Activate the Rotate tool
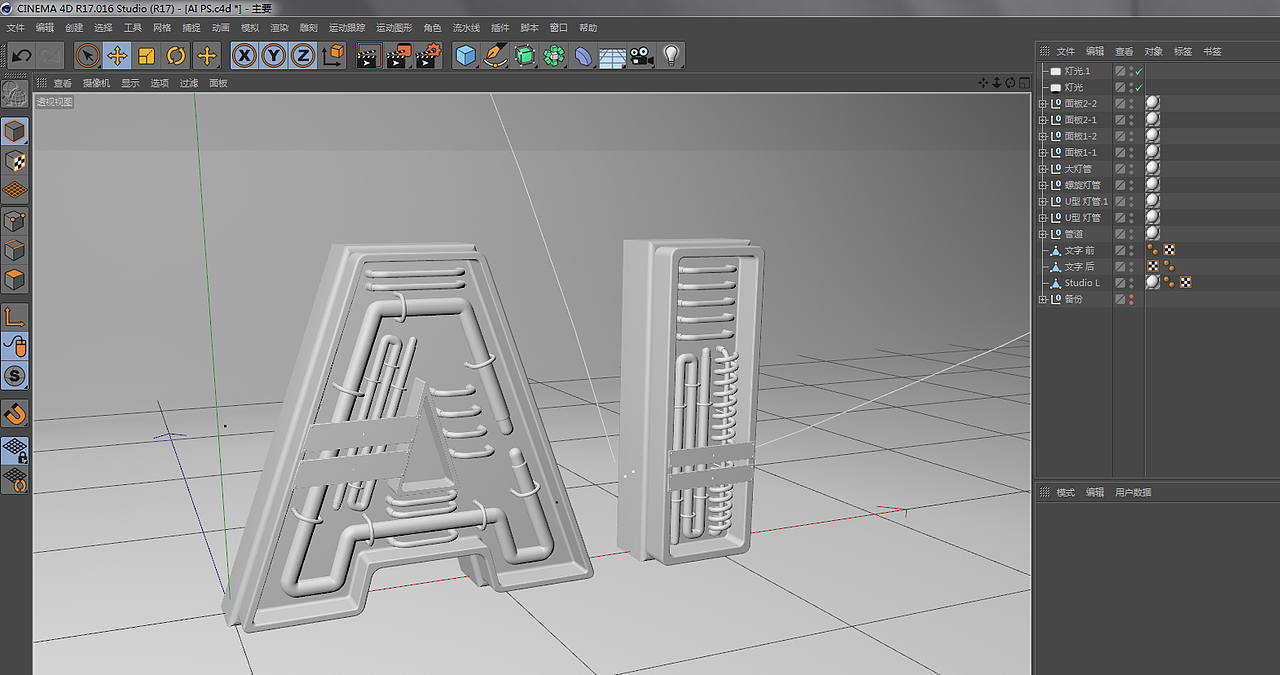Screen dimensions: 1280x675 (x=176, y=56)
